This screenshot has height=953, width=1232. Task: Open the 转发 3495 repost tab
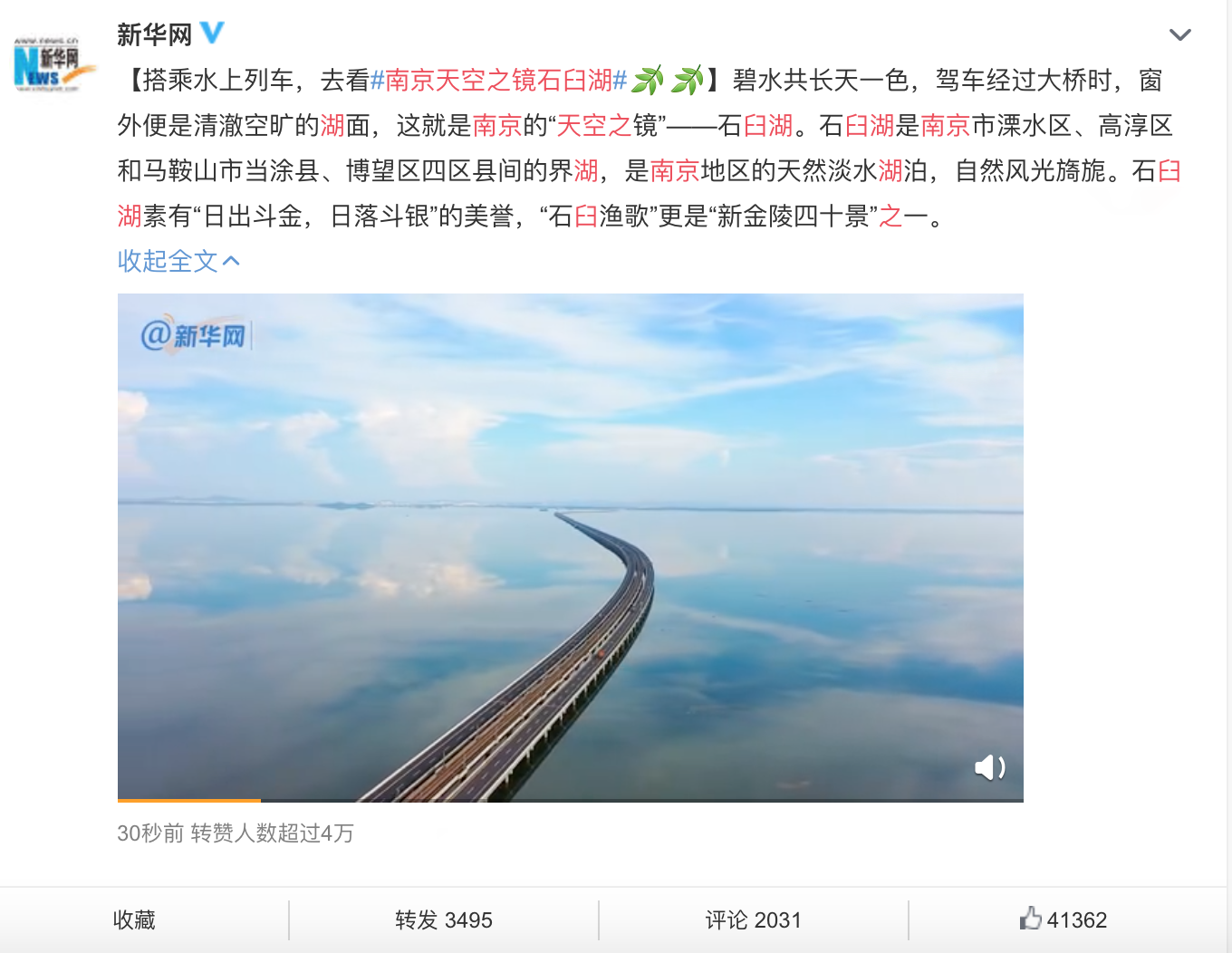(x=444, y=920)
